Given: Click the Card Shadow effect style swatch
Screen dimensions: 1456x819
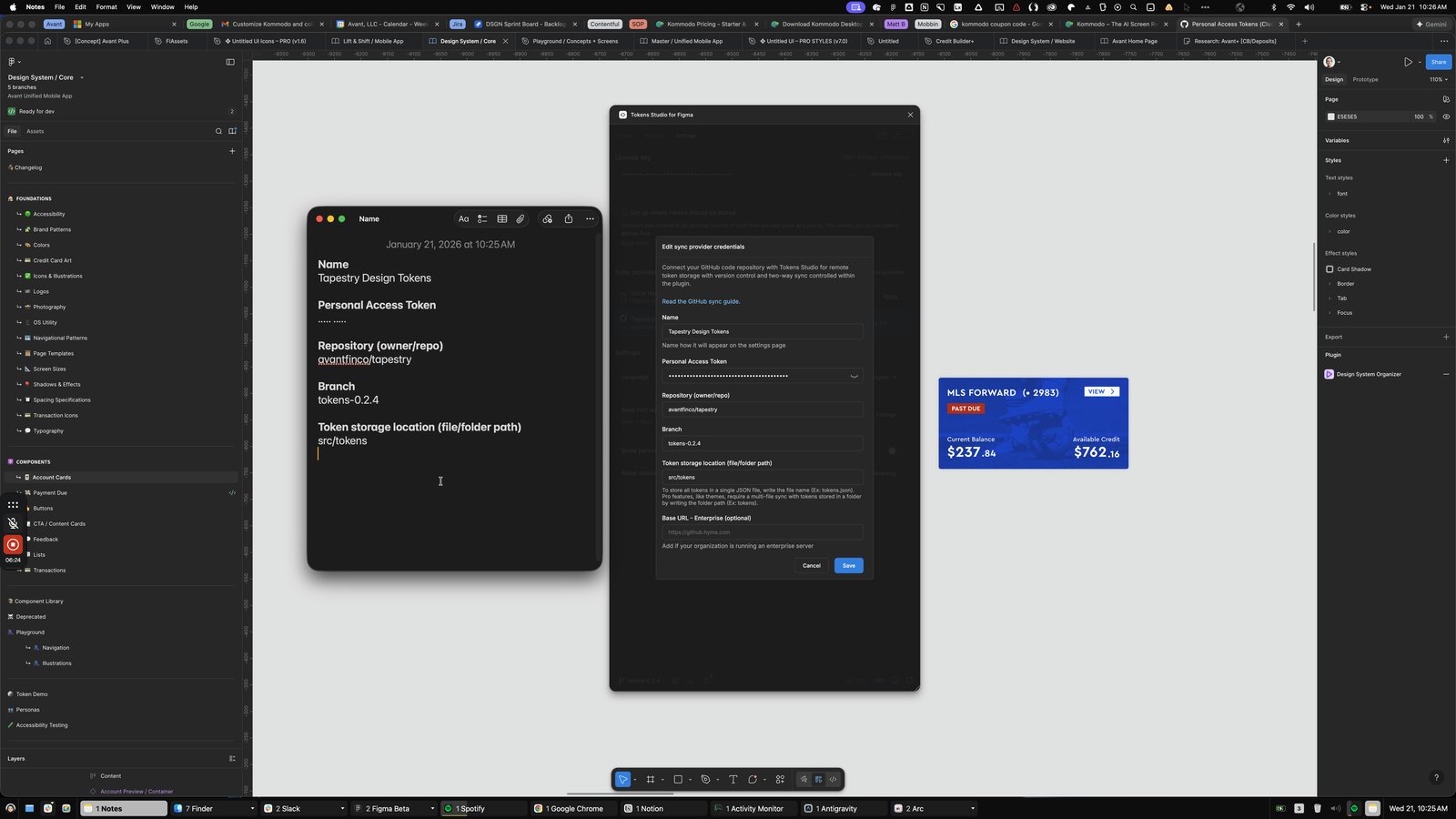Looking at the screenshot, I should (1330, 269).
